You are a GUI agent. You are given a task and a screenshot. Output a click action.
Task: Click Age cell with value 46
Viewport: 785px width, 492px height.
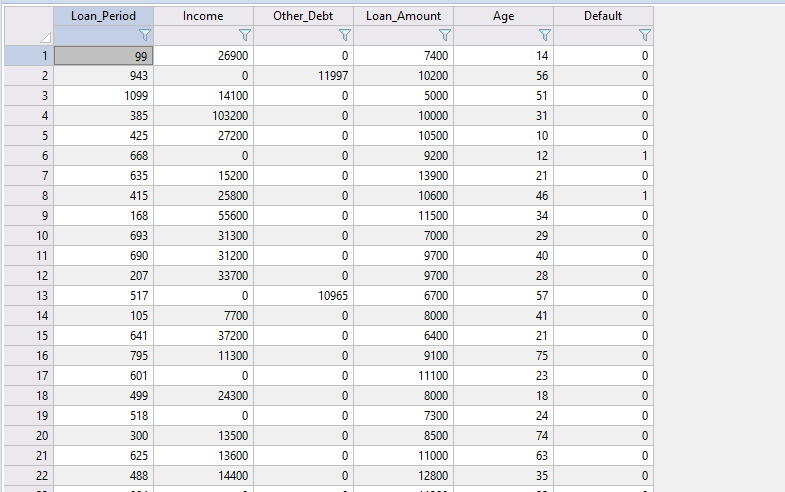[x=504, y=196]
